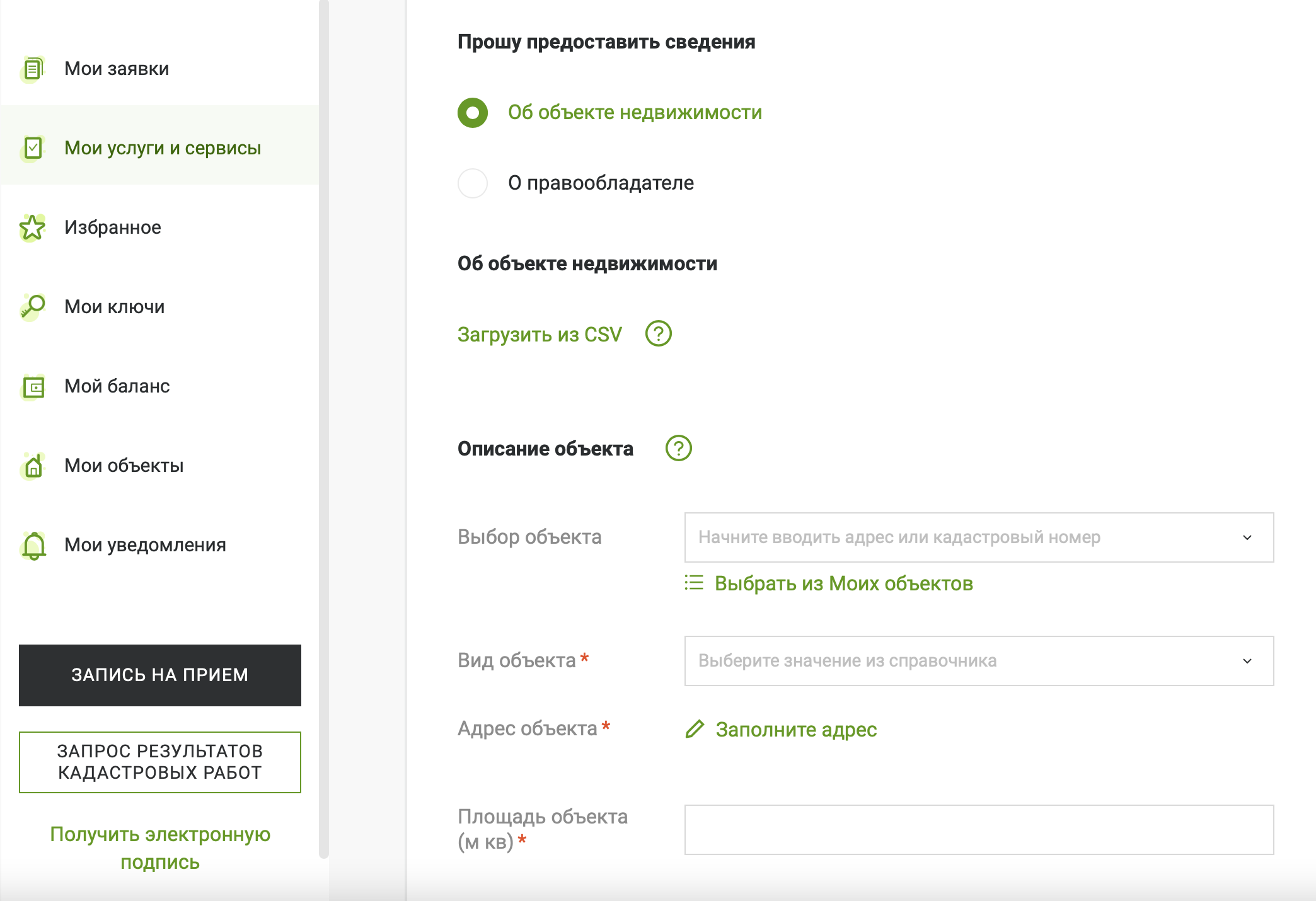The width and height of the screenshot is (1316, 901).
Task: Select the Об объекте недвижимости radio button
Action: (x=473, y=113)
